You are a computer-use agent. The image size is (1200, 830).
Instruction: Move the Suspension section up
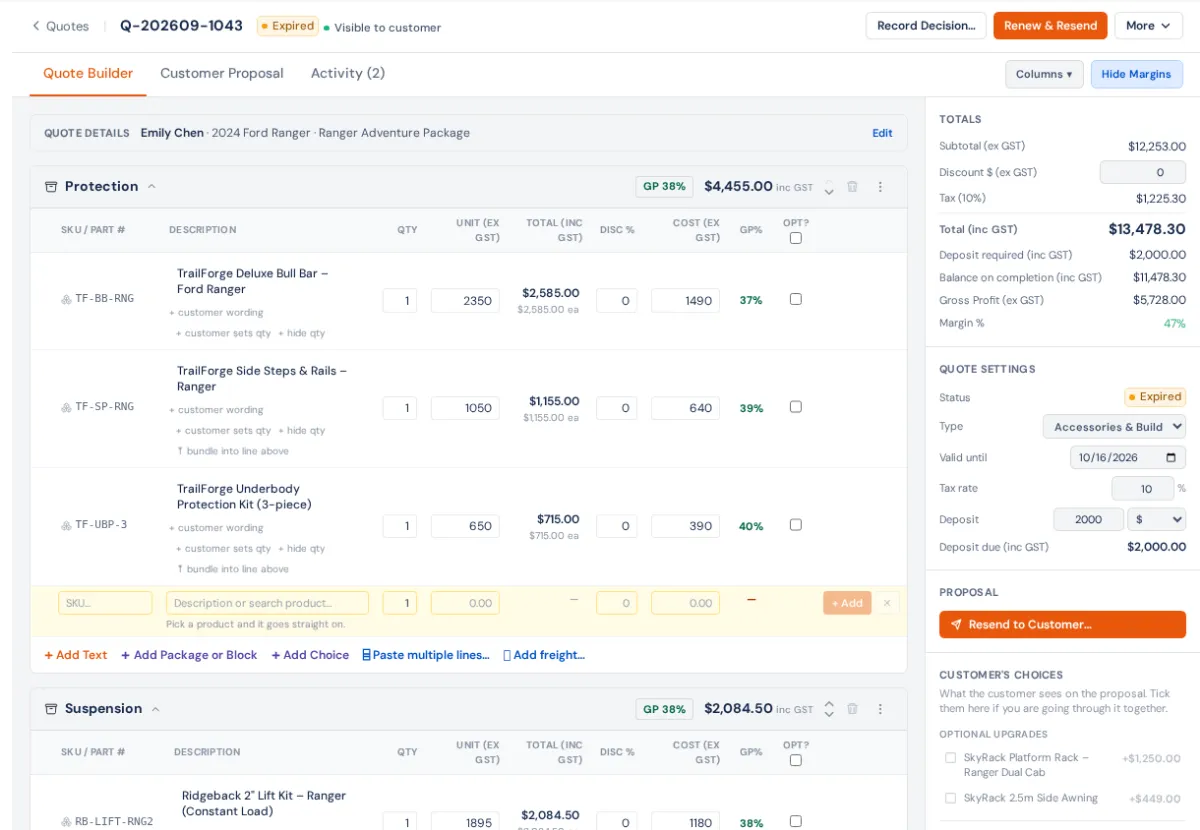click(x=829, y=704)
